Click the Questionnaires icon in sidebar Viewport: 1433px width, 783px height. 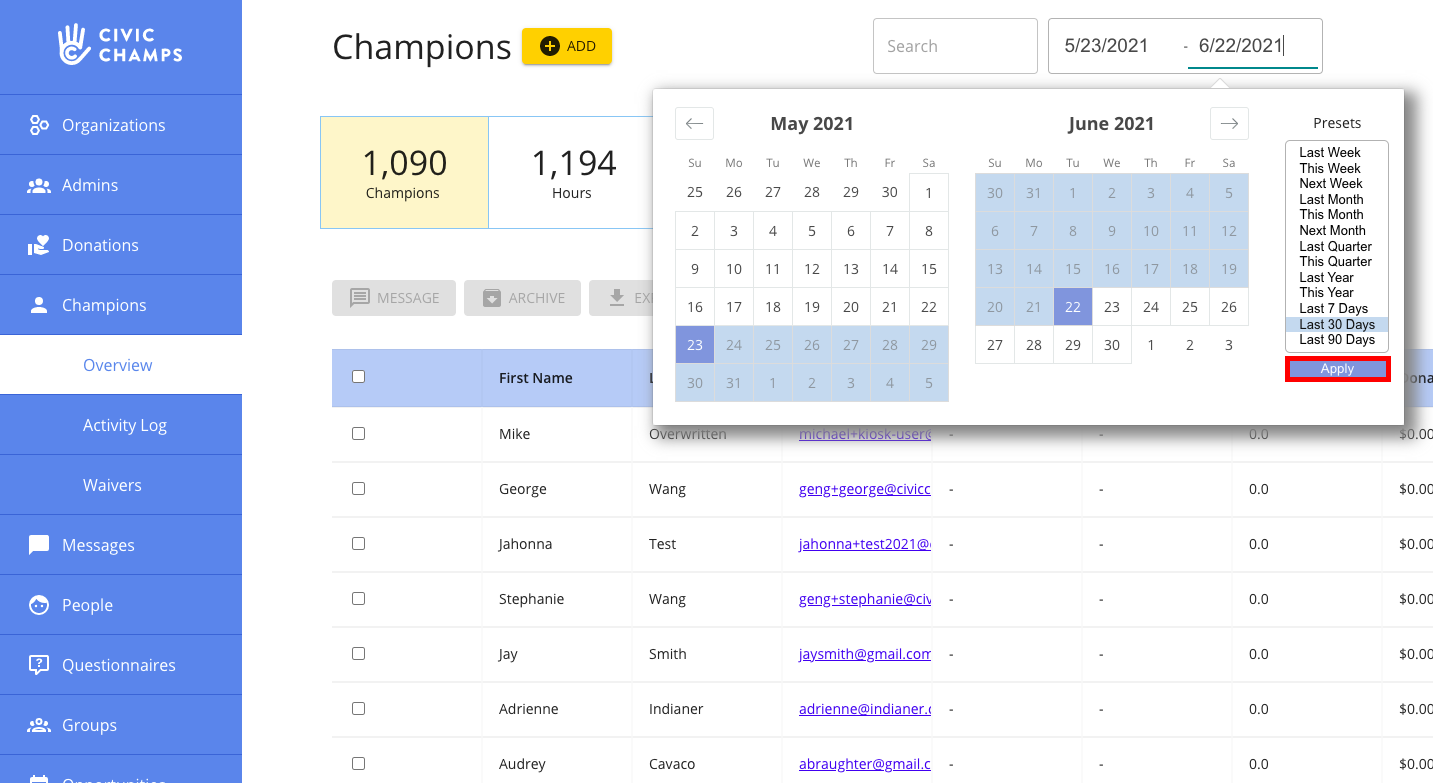(39, 665)
